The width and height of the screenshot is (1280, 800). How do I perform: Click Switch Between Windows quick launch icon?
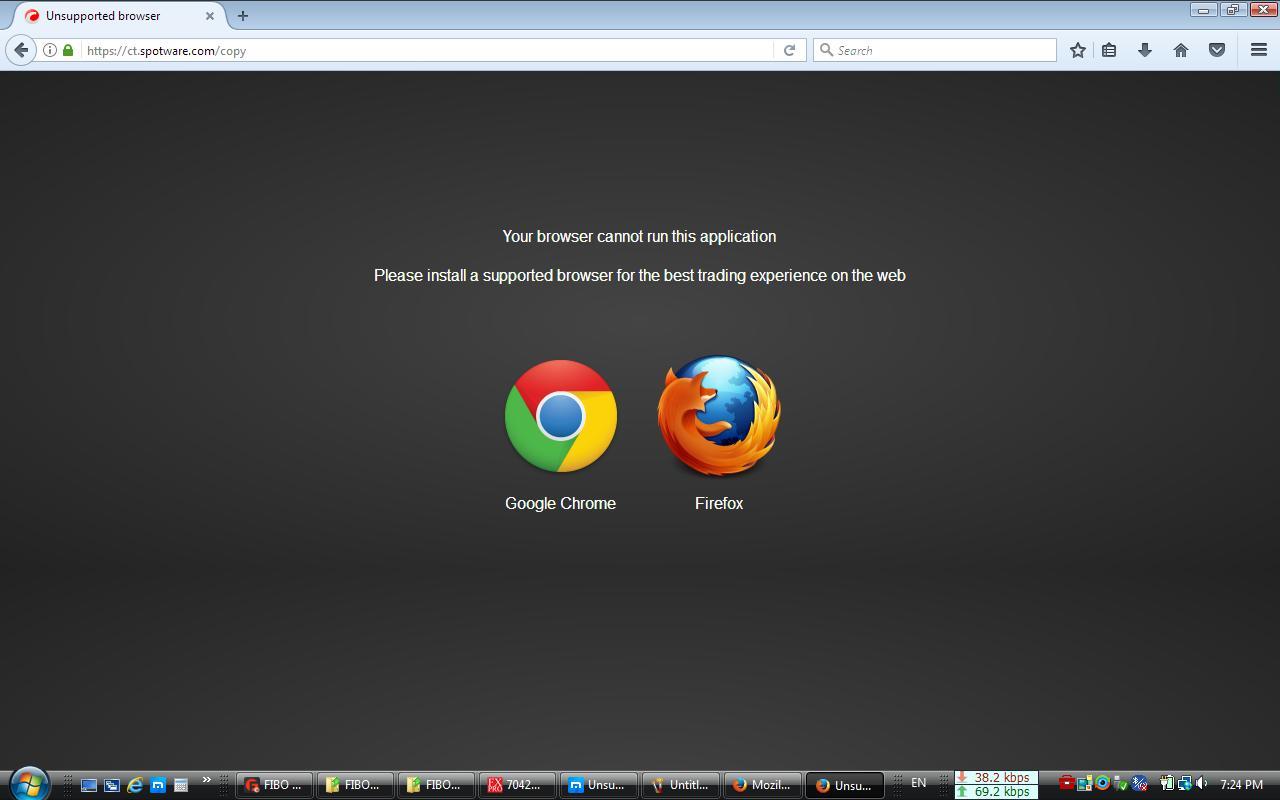tap(111, 786)
